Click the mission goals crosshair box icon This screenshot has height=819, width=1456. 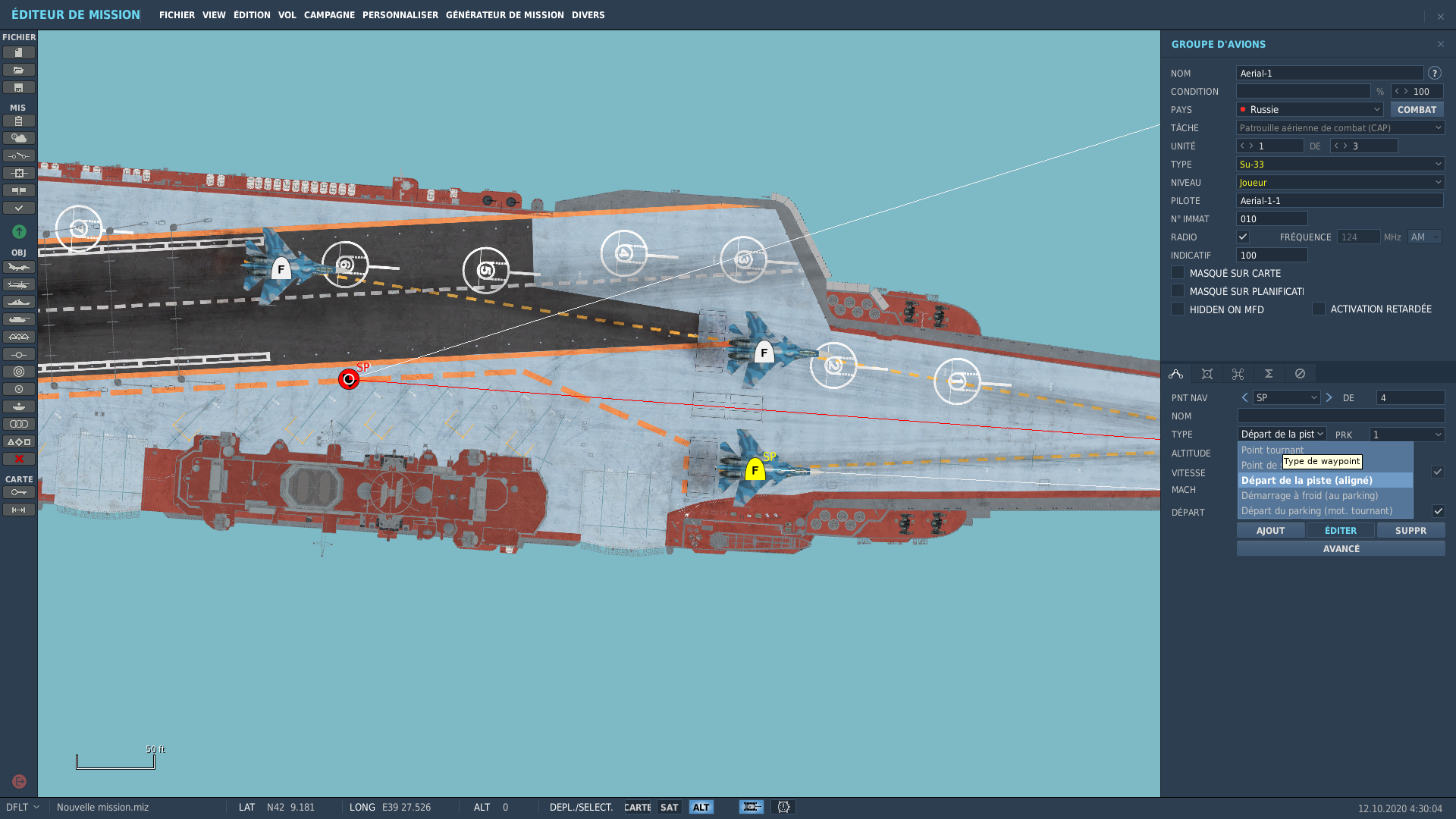(x=19, y=173)
